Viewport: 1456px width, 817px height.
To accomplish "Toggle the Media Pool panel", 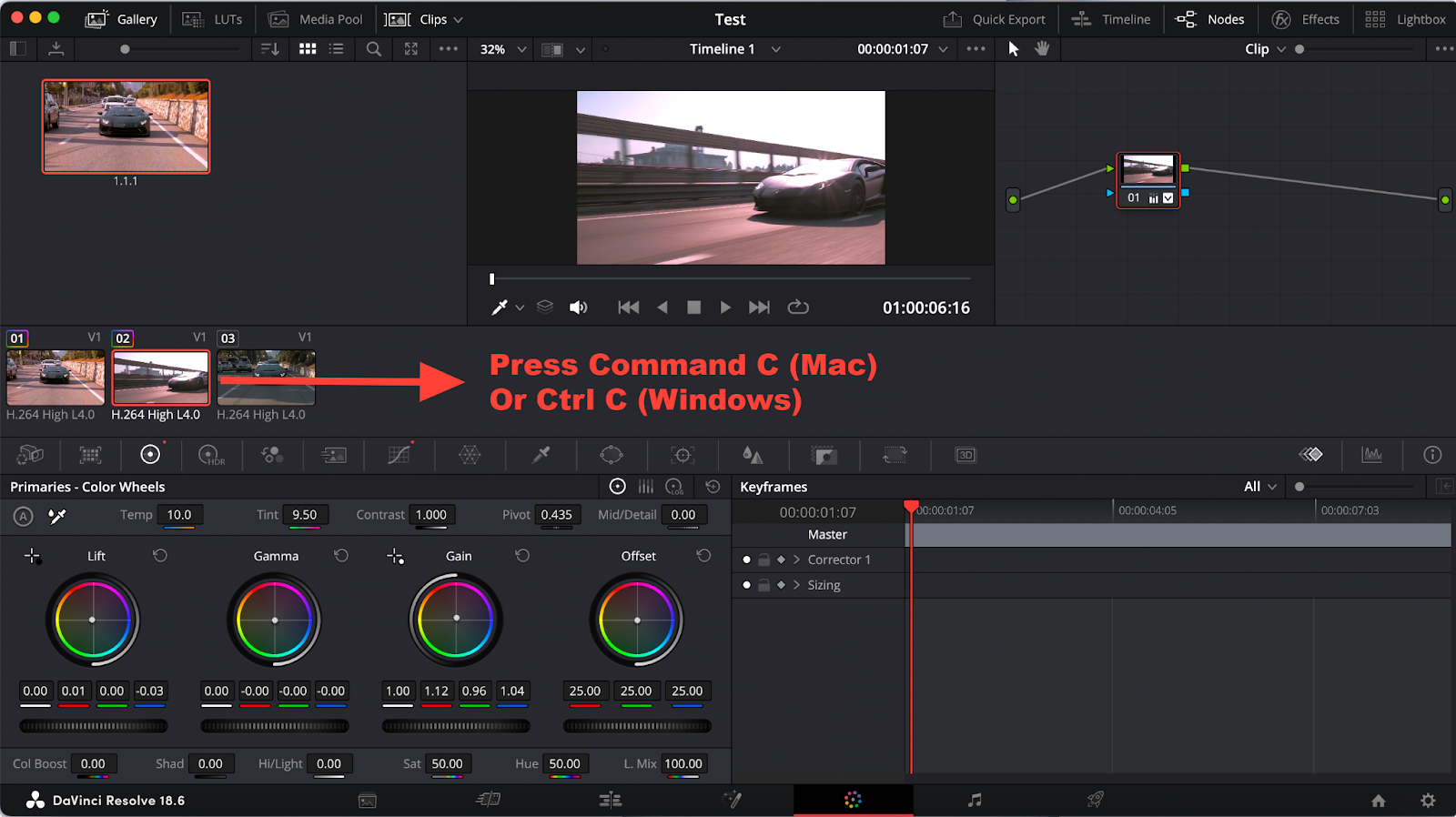I will 316,19.
